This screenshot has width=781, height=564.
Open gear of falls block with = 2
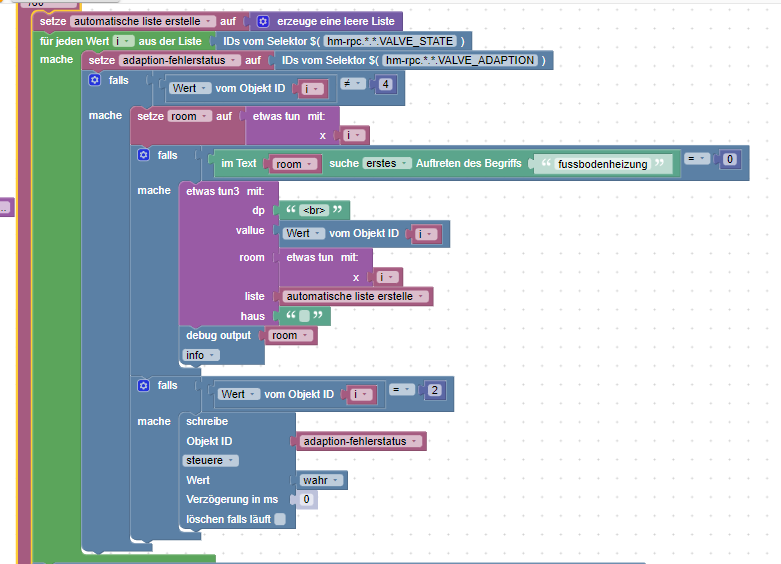point(143,385)
